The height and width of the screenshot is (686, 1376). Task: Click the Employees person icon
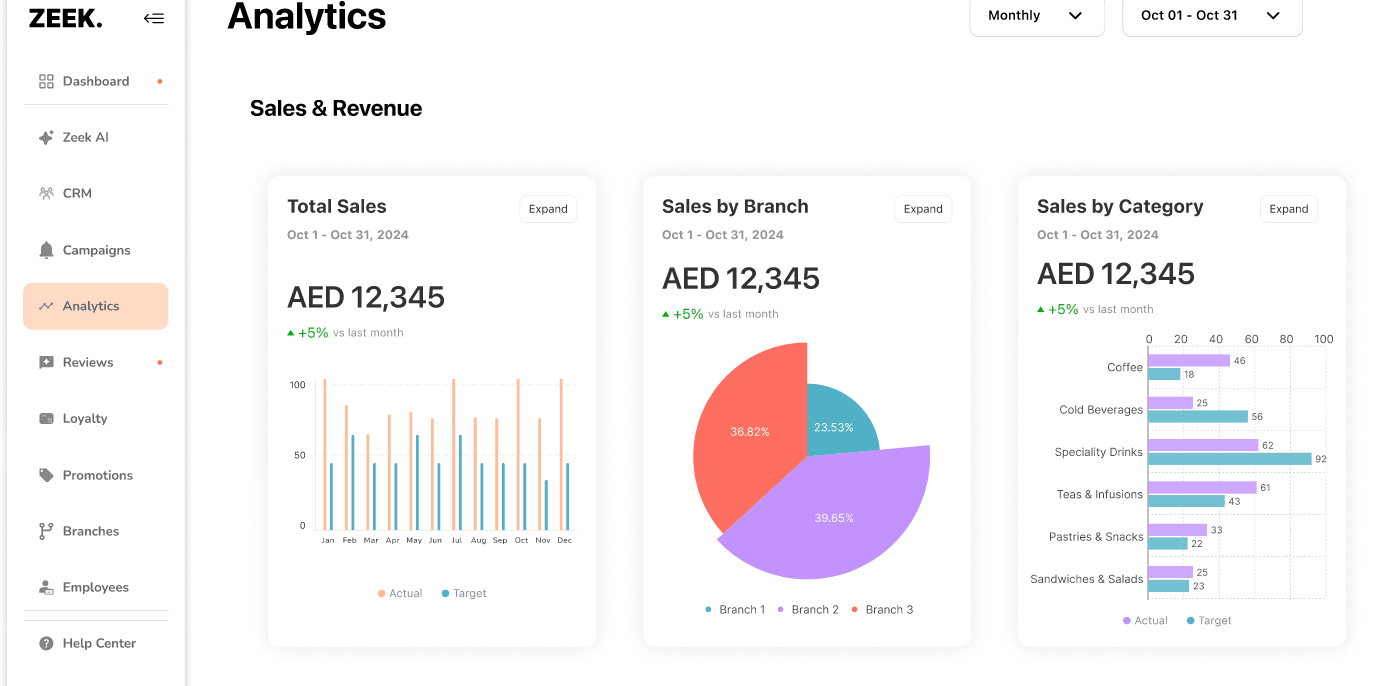point(46,587)
